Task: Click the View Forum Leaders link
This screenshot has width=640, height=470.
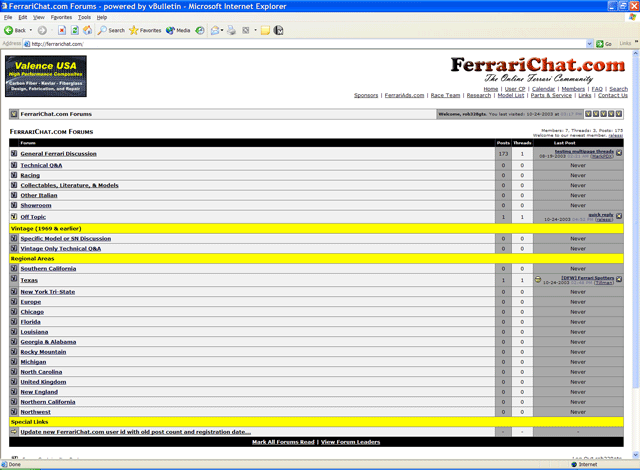Action: [x=350, y=442]
